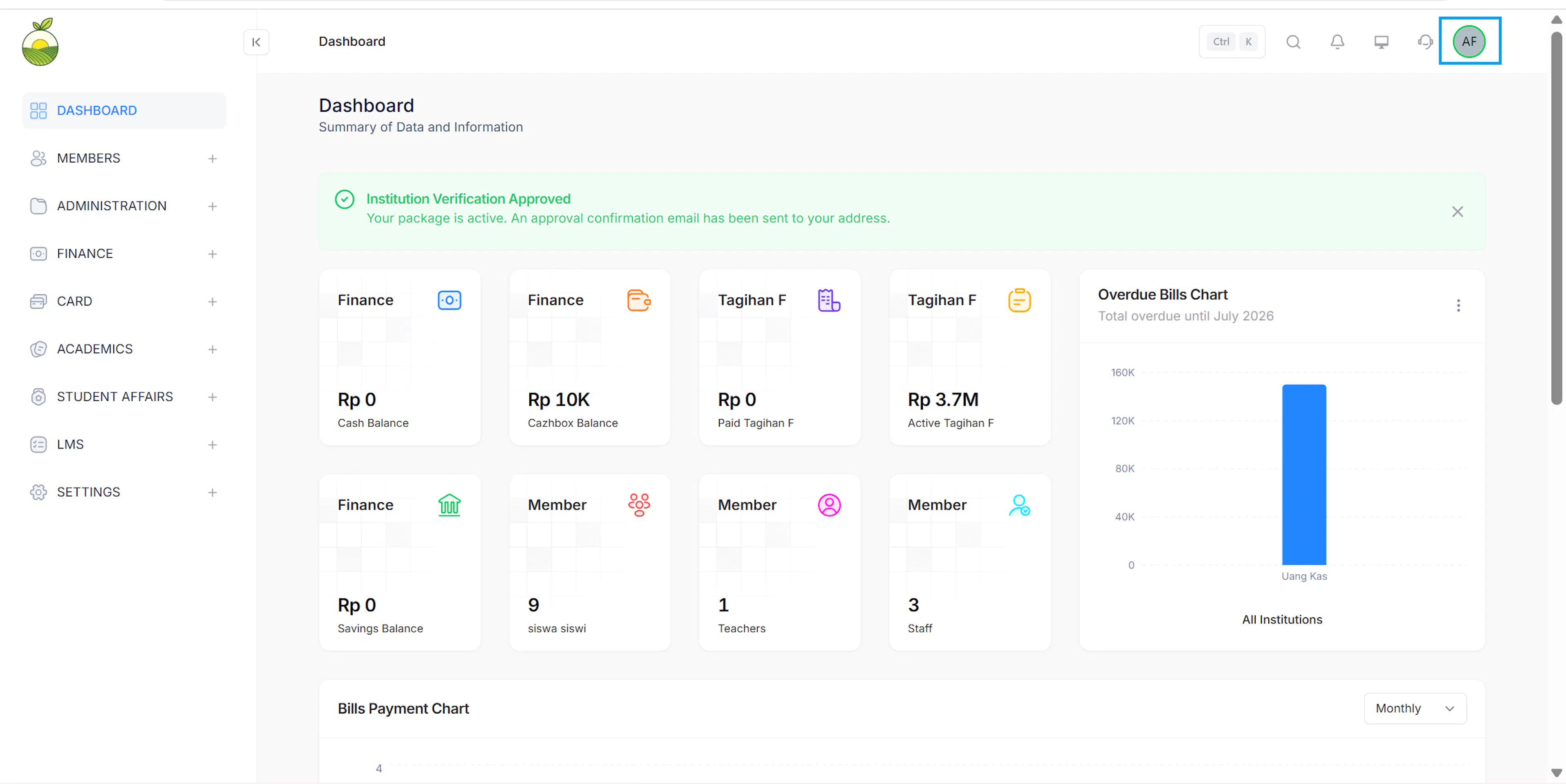Image resolution: width=1566 pixels, height=784 pixels.
Task: Click the Uang Kas axis label
Action: point(1304,576)
